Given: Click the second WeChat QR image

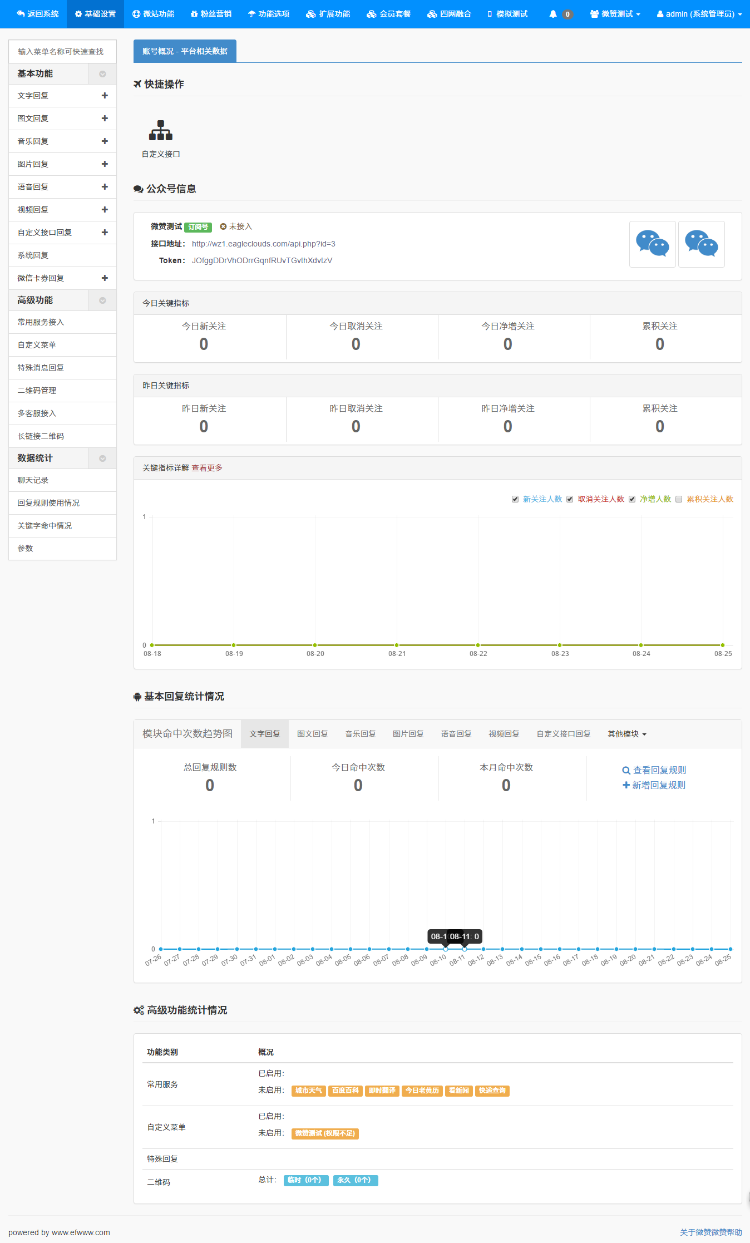Looking at the screenshot, I should [x=701, y=245].
